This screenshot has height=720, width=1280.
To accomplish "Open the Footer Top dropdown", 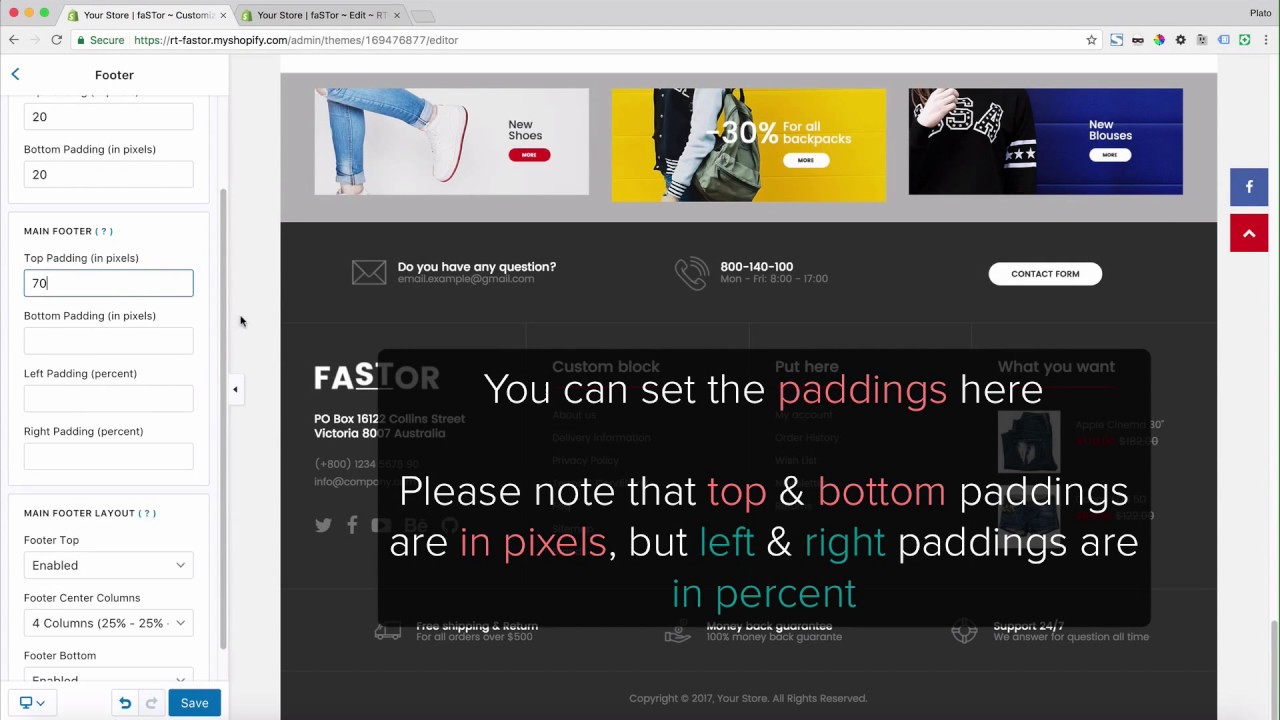I will click(x=109, y=565).
